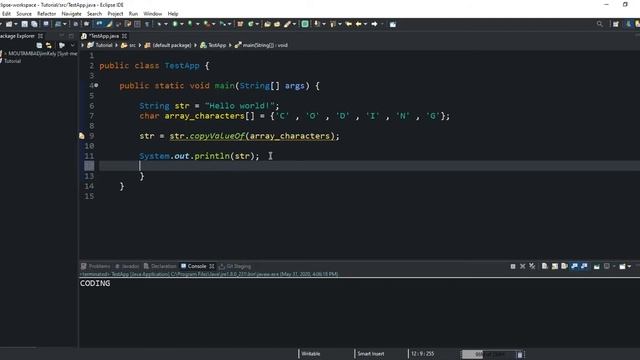
Task: Open the Coverage icon dropdown arrow
Action: (x=198, y=24)
